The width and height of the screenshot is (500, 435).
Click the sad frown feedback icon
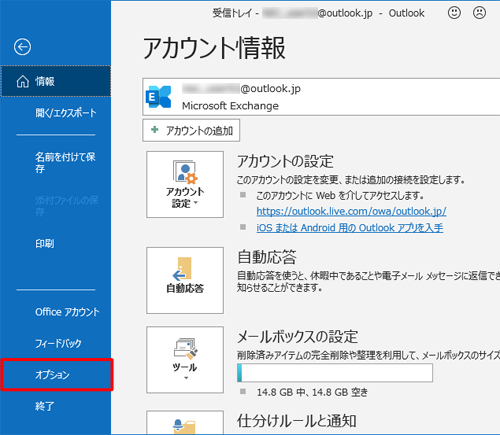(479, 13)
